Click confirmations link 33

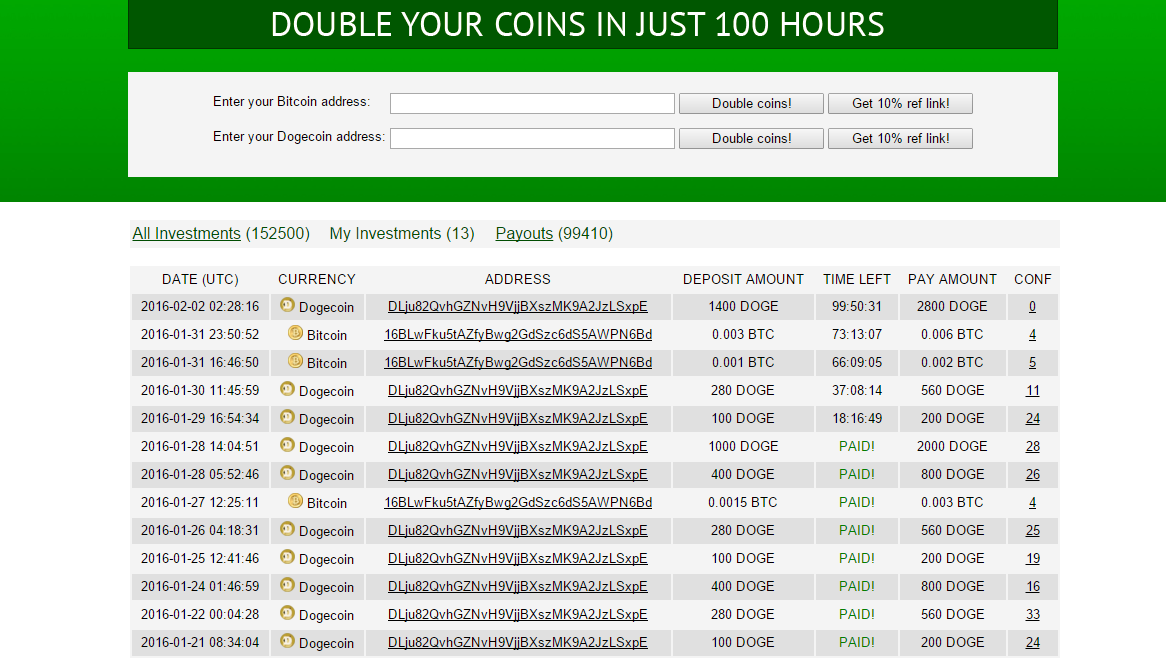pos(1032,614)
